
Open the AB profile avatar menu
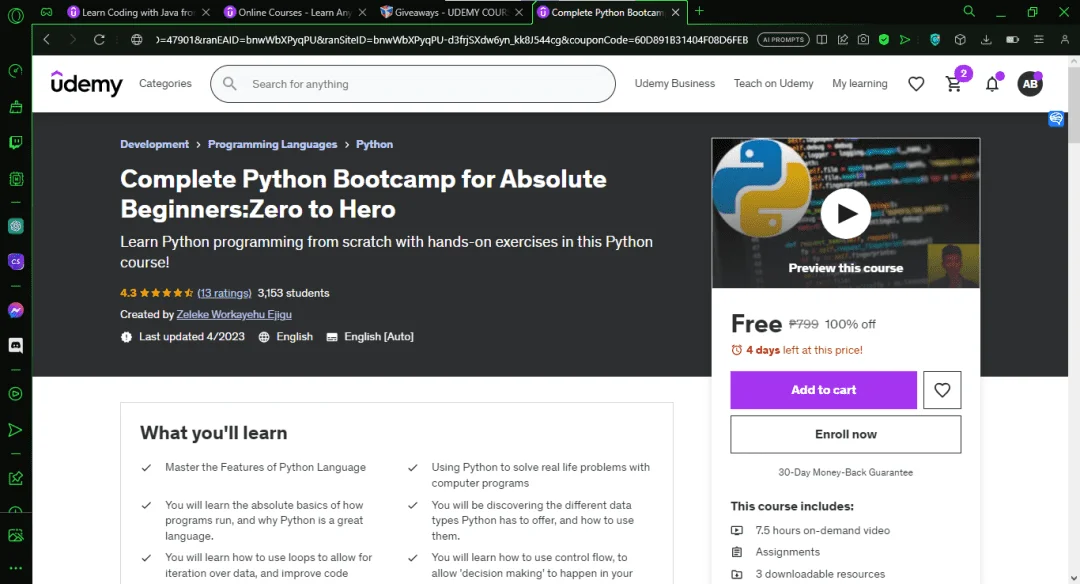(x=1030, y=84)
